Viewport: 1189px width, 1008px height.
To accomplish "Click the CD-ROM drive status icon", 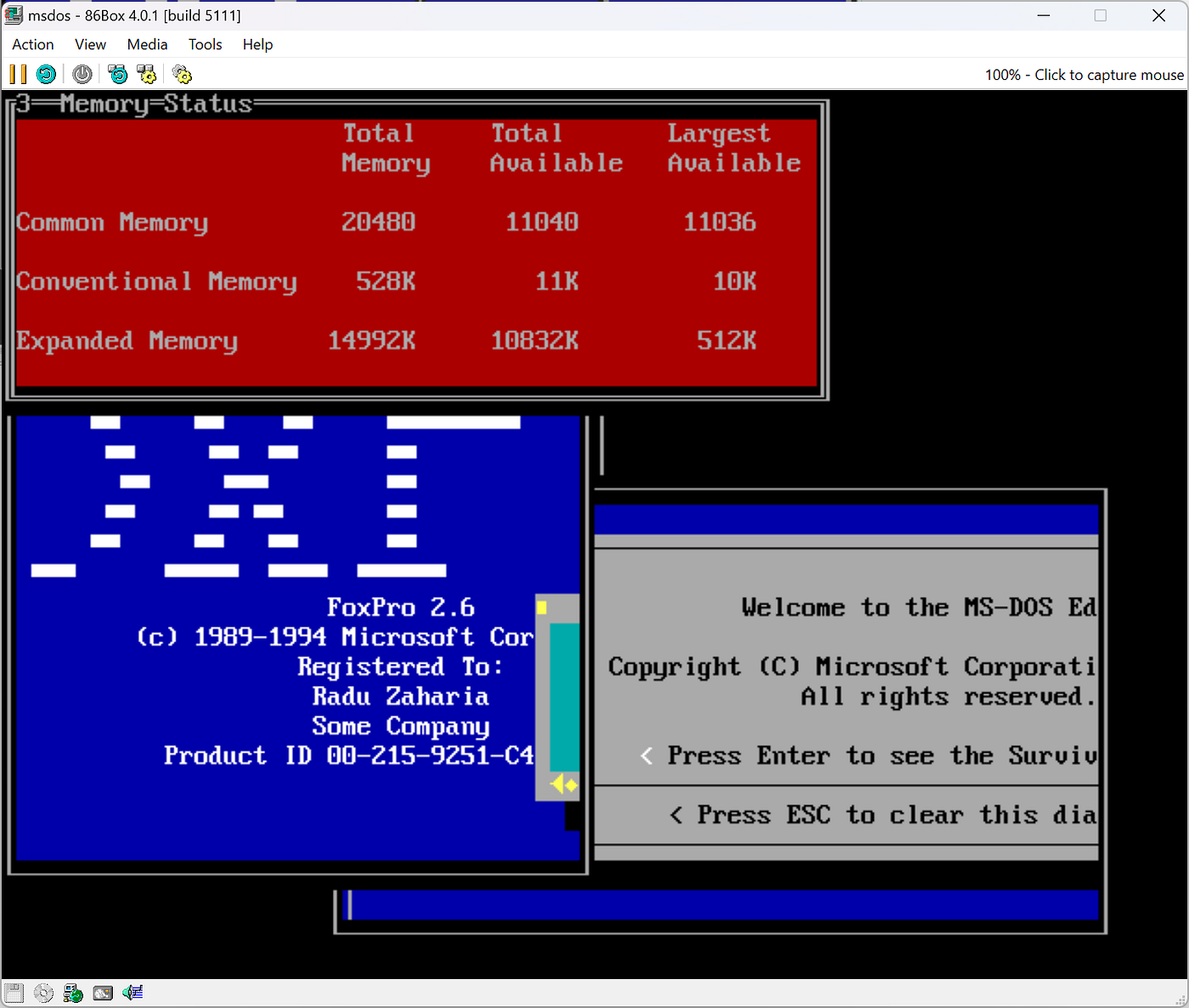I will pyautogui.click(x=43, y=993).
